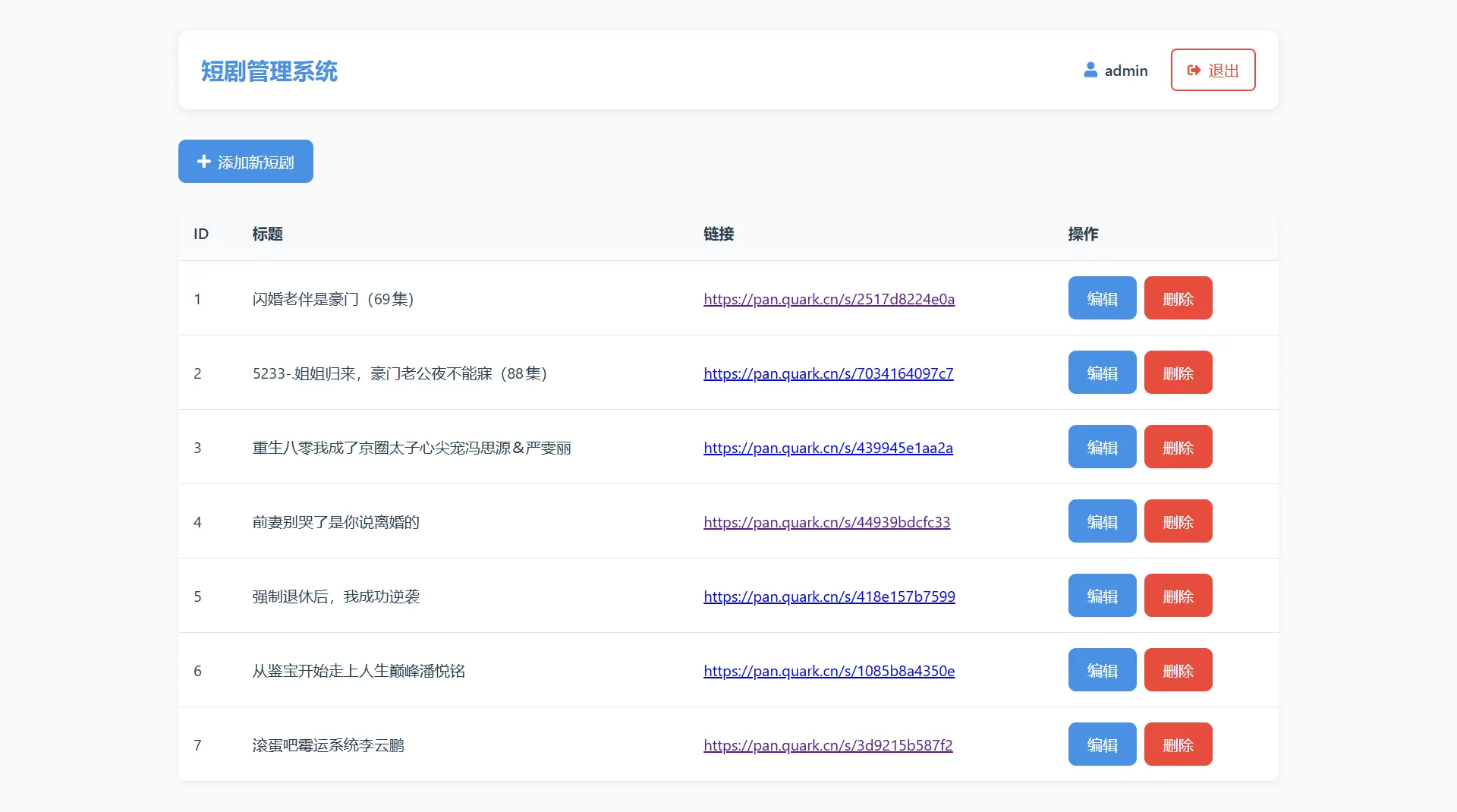Open the link for 滚蛋吧霉运系统李云鹏

coord(827,745)
